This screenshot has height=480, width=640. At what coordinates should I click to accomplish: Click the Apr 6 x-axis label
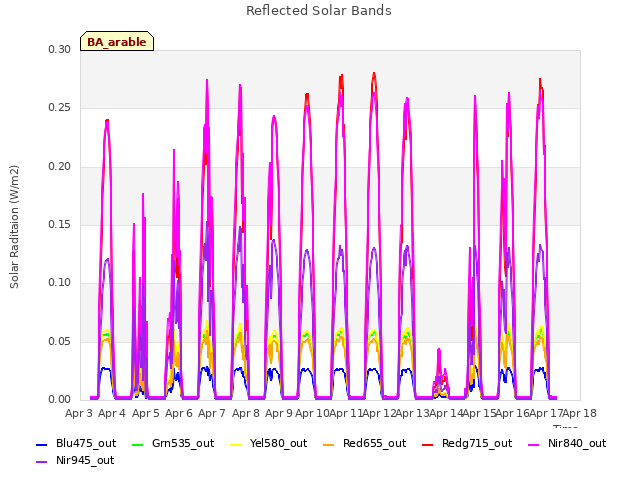point(179,414)
